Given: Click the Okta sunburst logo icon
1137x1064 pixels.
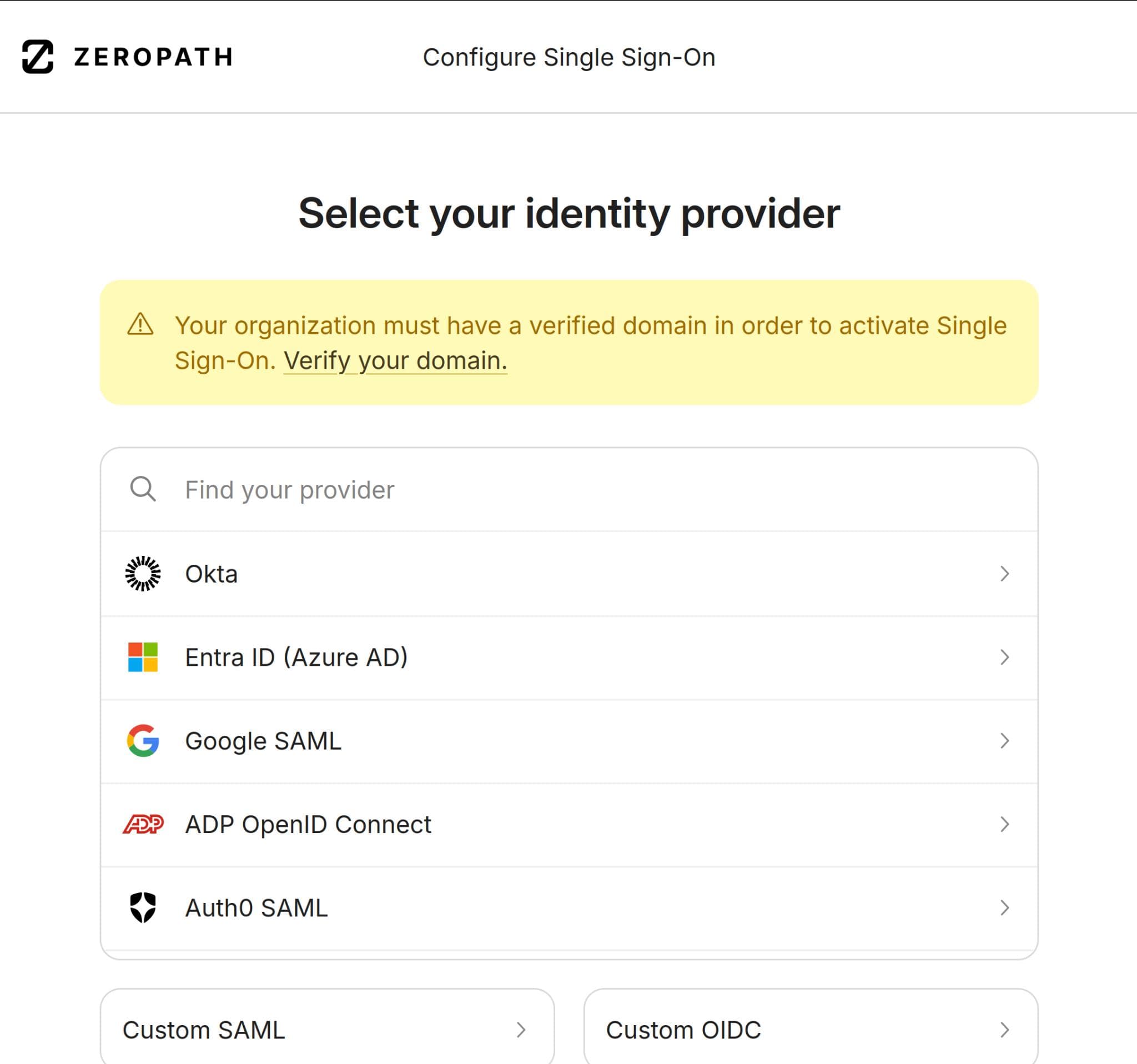Looking at the screenshot, I should [x=143, y=573].
